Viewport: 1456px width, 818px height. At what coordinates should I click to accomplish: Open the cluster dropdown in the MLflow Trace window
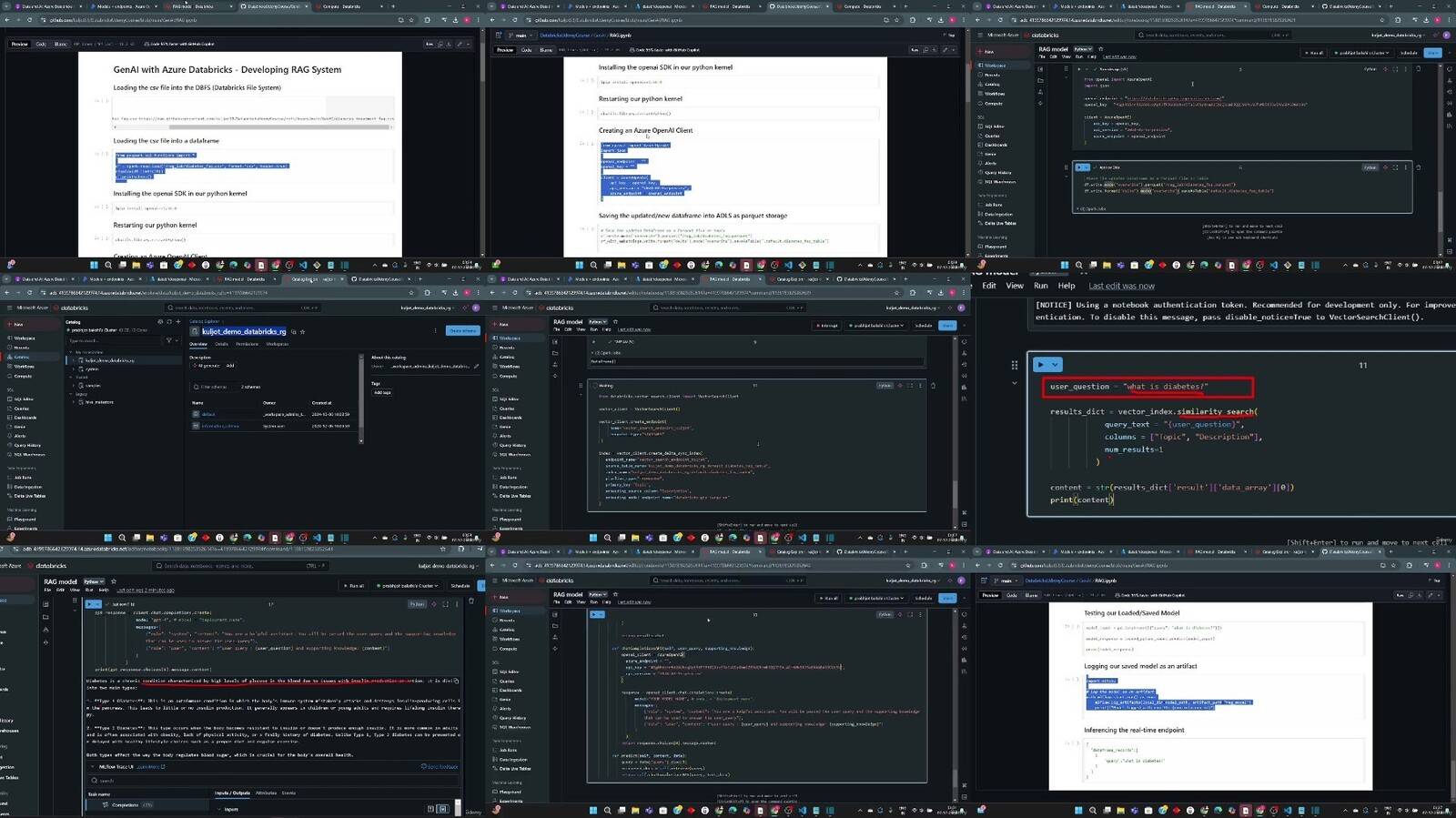[406, 586]
